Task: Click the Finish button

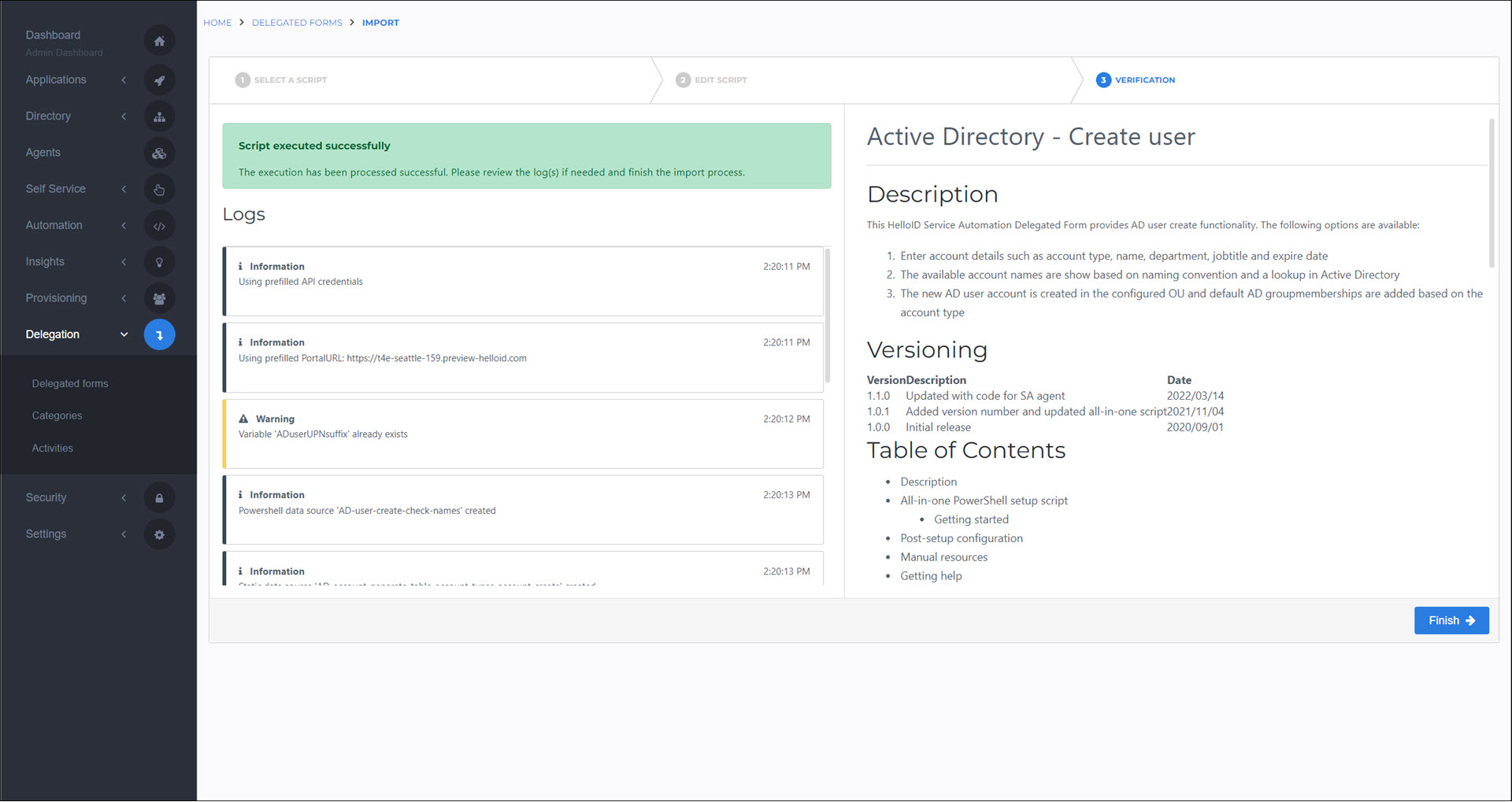Action: click(x=1451, y=620)
